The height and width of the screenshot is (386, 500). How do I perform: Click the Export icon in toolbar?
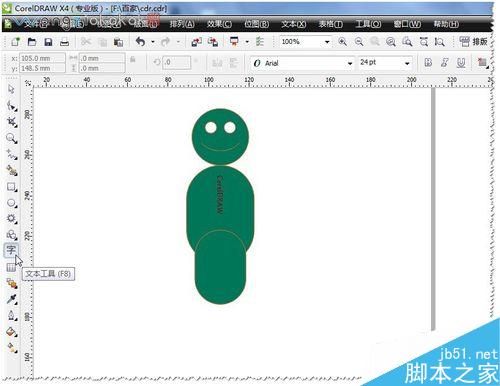213,42
